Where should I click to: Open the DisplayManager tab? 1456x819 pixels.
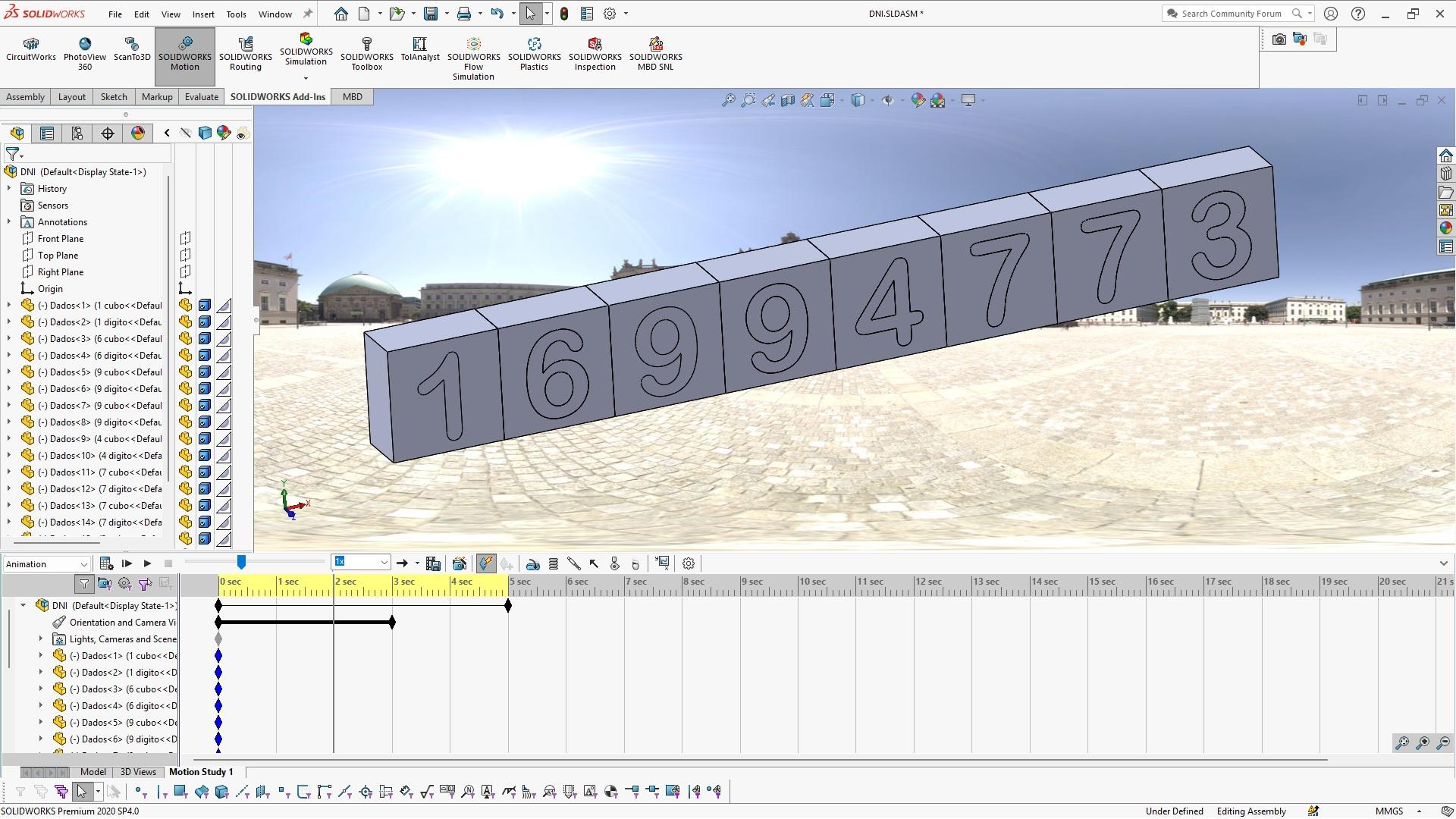138,133
